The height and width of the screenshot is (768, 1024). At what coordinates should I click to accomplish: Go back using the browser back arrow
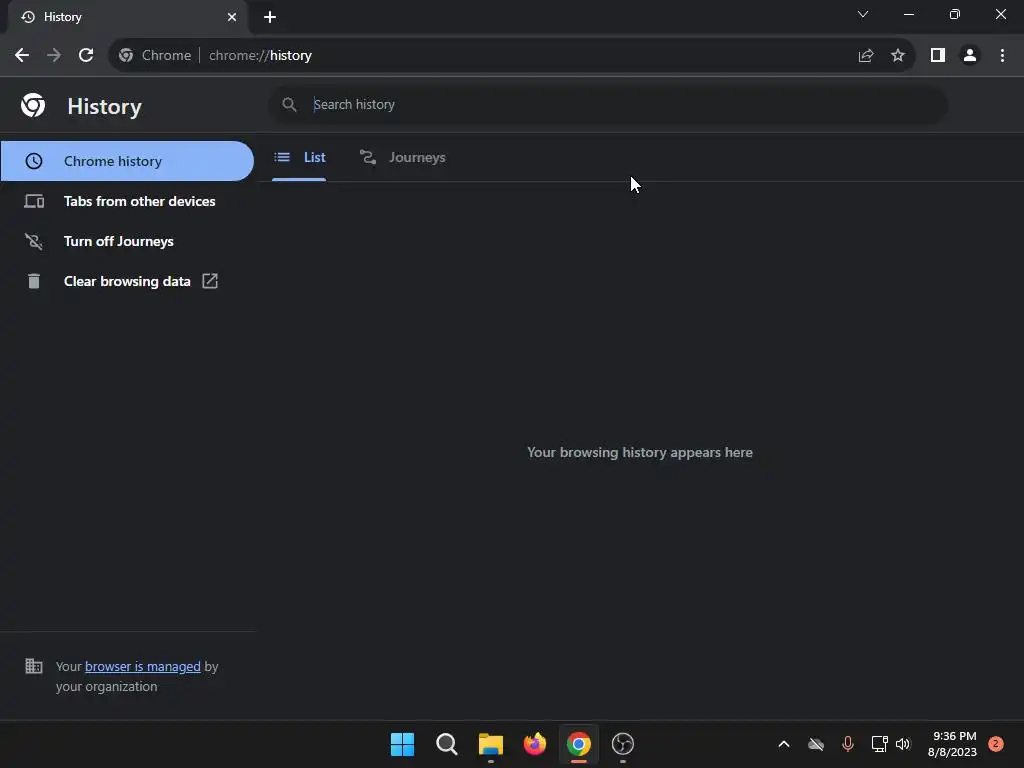point(22,56)
